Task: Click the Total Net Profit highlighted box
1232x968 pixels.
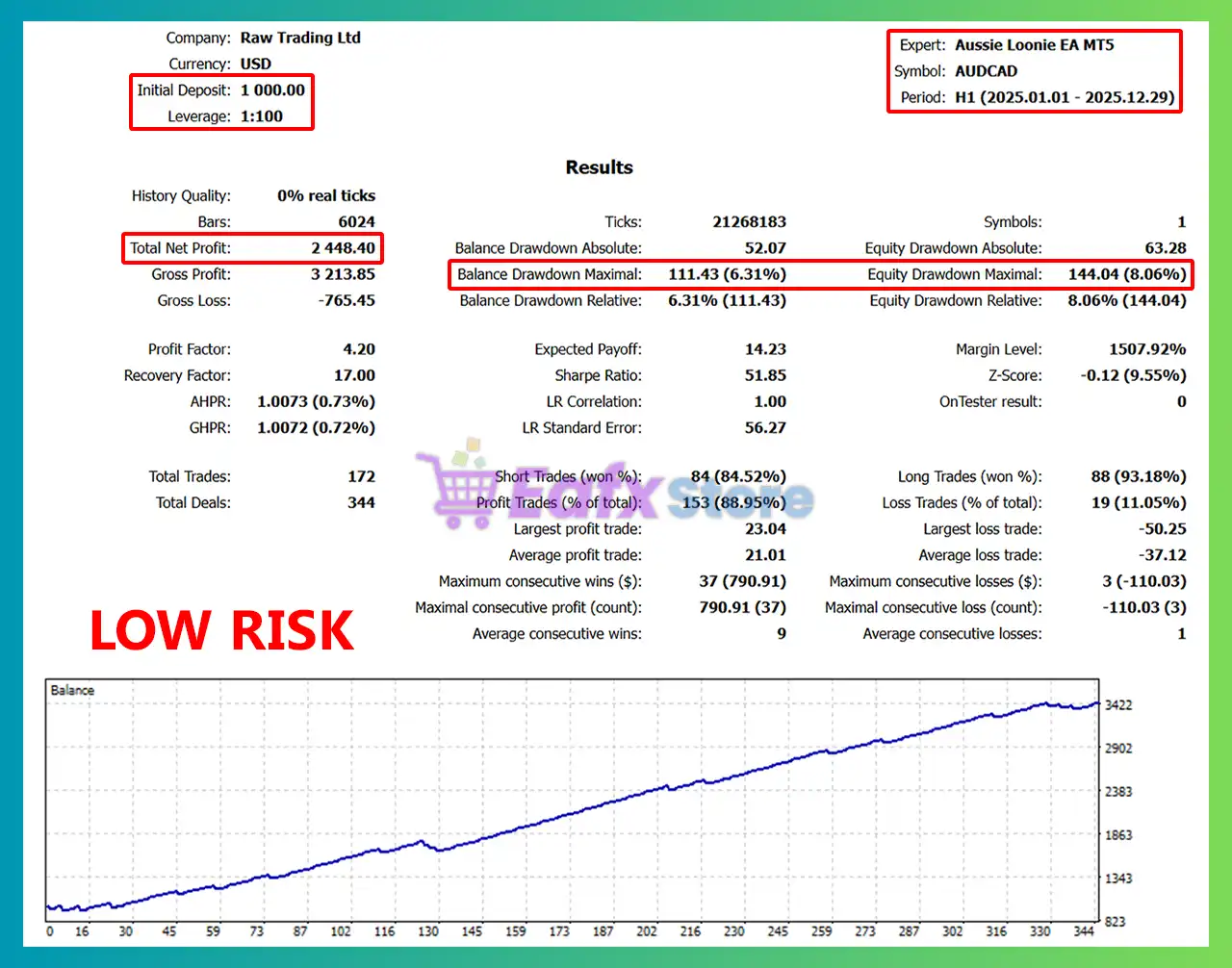Action: pos(251,247)
